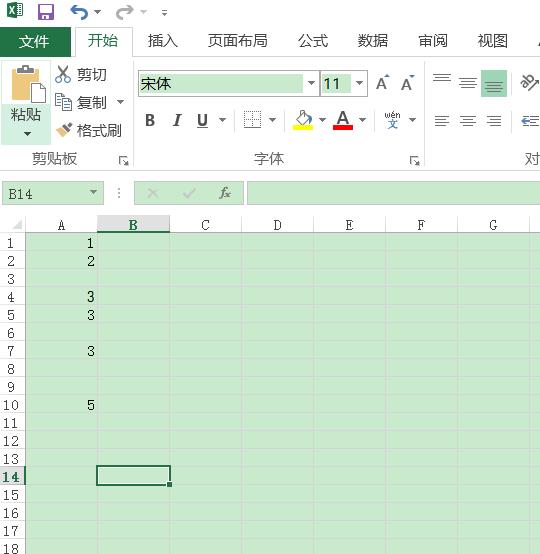Apply cell borders with the border icon
The width and height of the screenshot is (540, 554).
point(252,120)
